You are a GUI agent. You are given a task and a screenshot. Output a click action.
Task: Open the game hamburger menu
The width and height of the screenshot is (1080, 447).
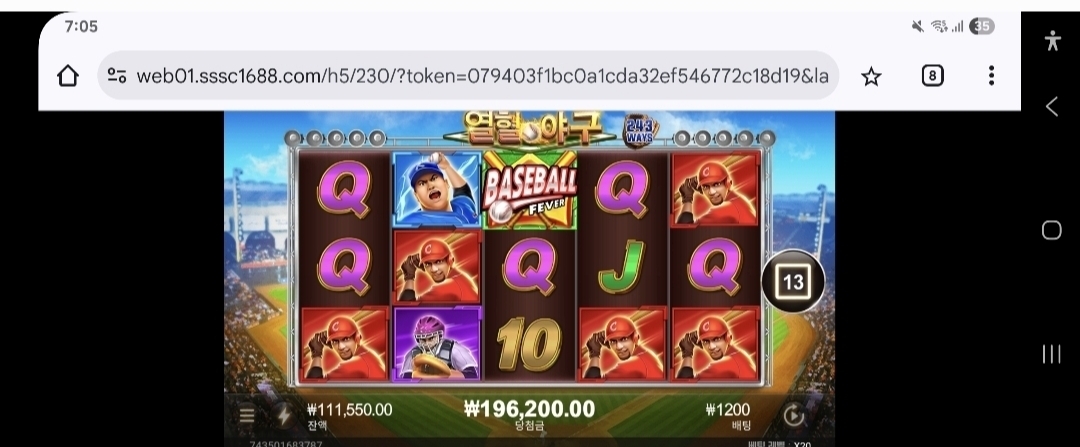(247, 415)
